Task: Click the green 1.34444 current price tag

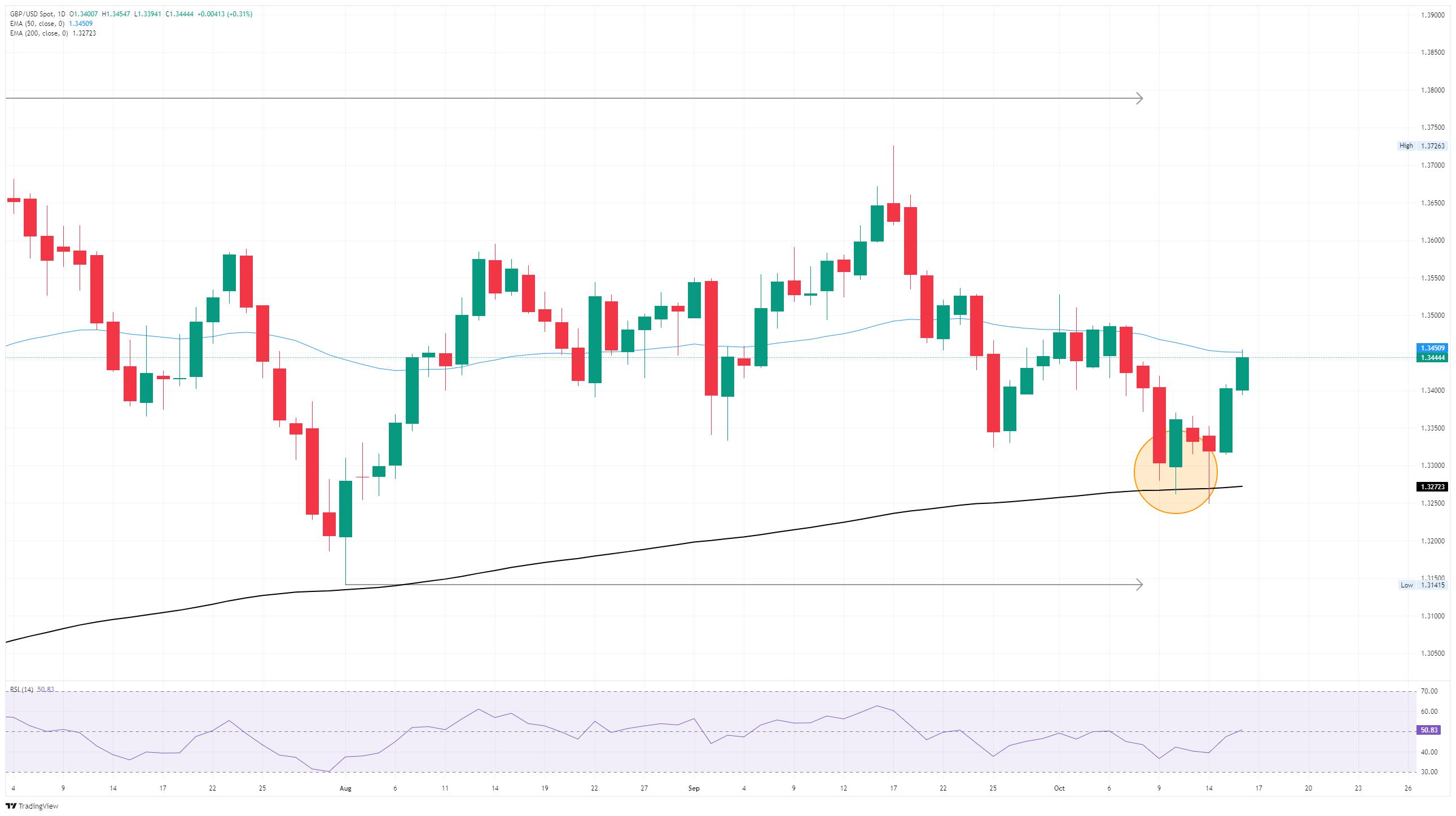Action: (1432, 358)
